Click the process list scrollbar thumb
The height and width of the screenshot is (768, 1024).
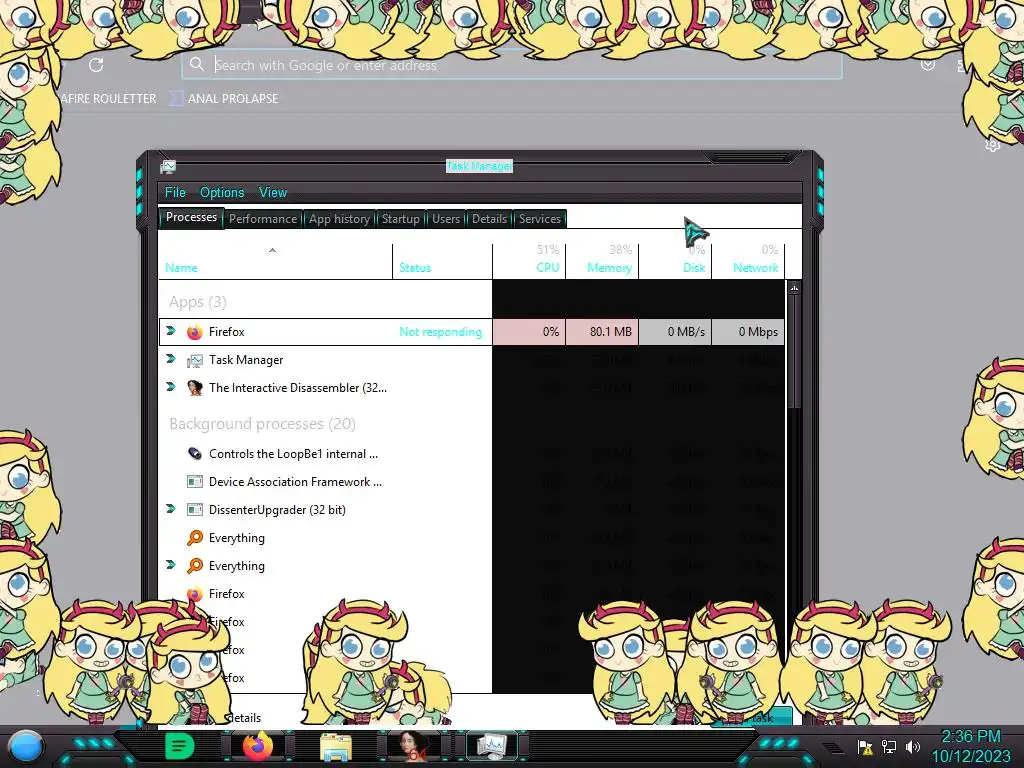click(x=794, y=351)
